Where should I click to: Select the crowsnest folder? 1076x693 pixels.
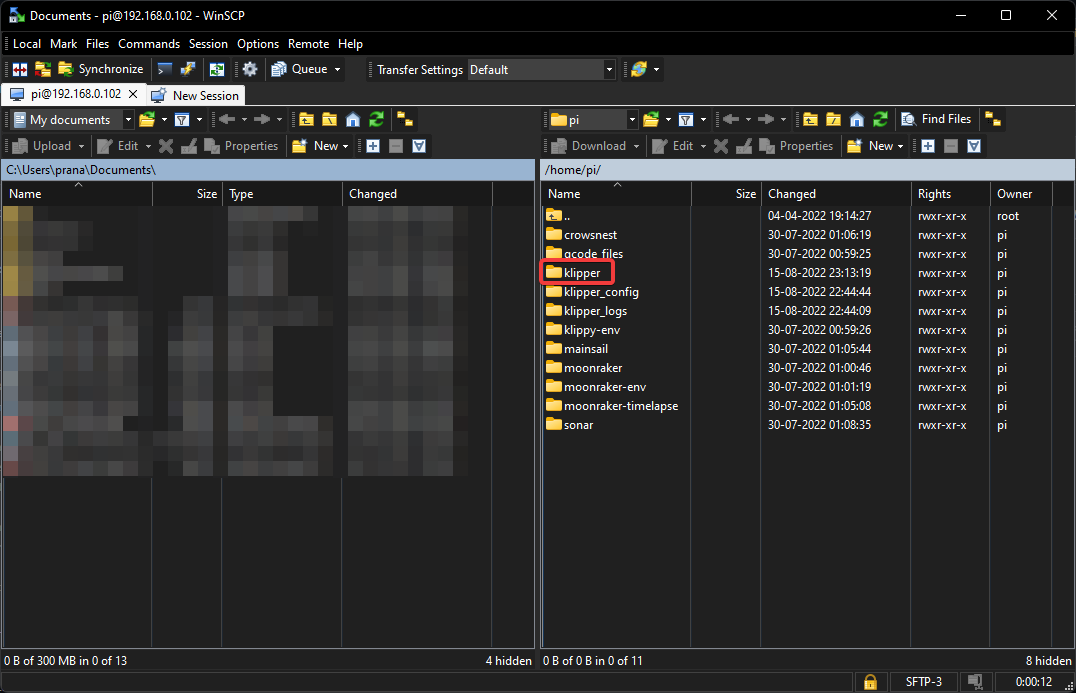coord(582,235)
